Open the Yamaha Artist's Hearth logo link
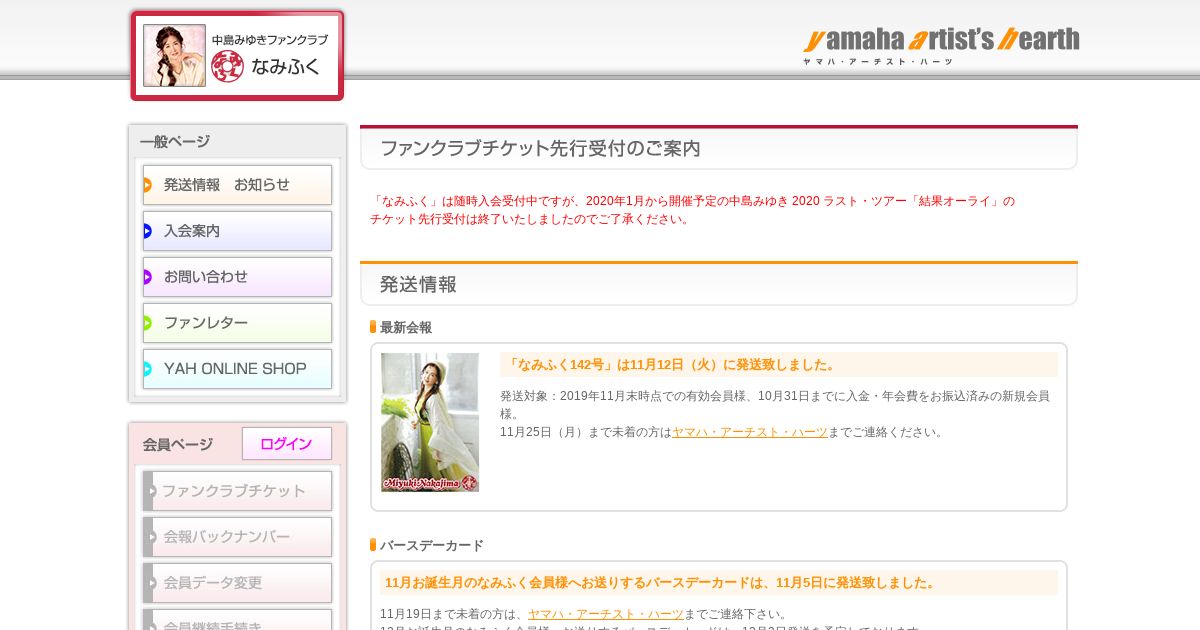The height and width of the screenshot is (630, 1200). click(x=941, y=45)
